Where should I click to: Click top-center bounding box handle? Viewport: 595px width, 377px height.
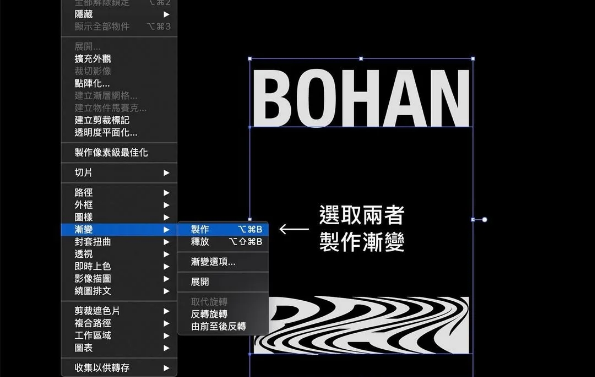click(361, 59)
